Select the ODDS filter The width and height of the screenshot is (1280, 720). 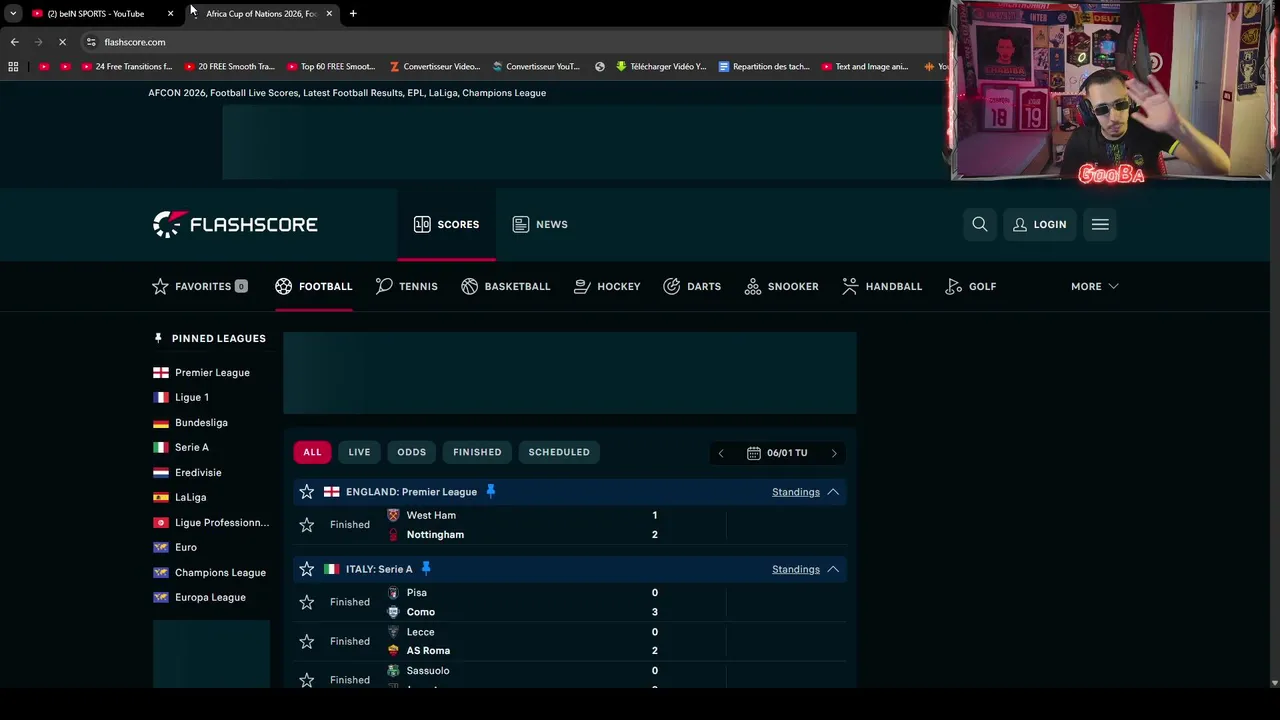(411, 452)
